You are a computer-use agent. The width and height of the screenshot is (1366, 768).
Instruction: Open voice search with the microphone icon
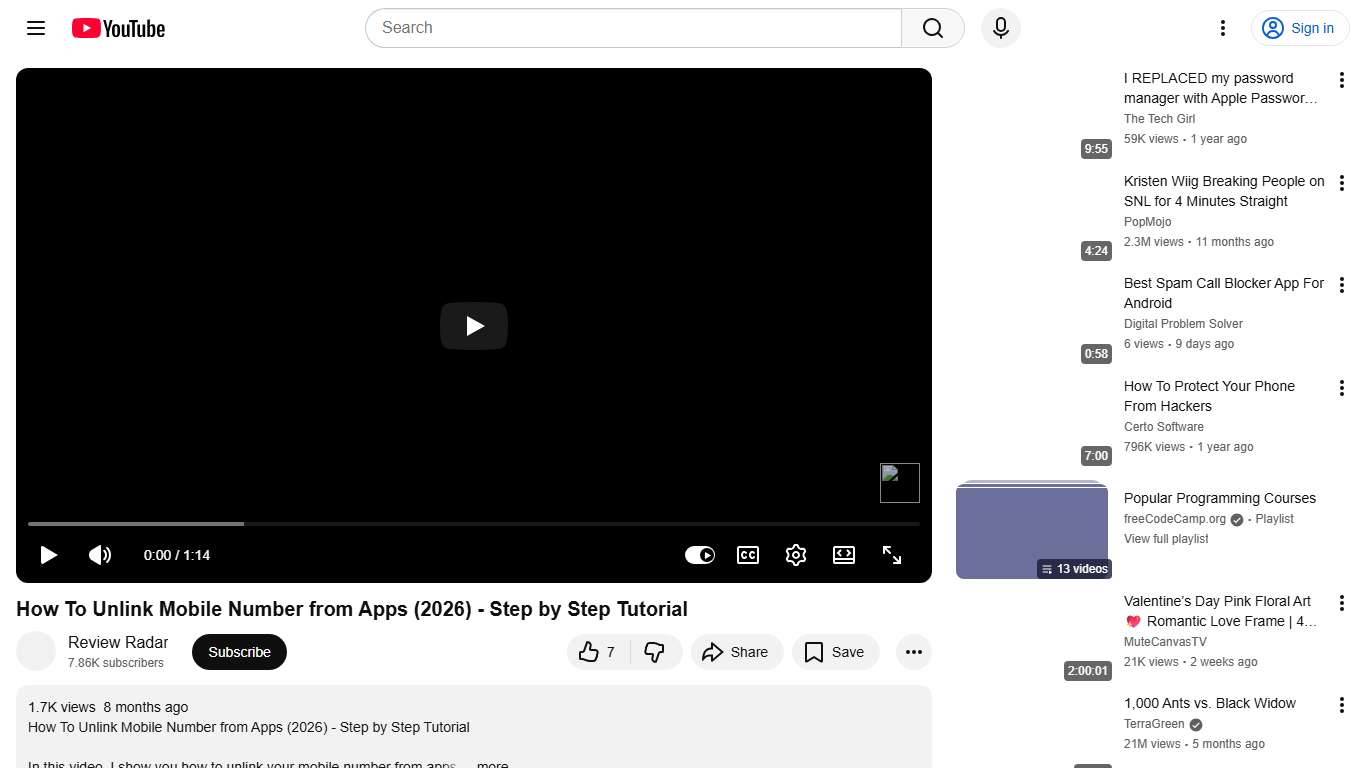tap(1000, 28)
